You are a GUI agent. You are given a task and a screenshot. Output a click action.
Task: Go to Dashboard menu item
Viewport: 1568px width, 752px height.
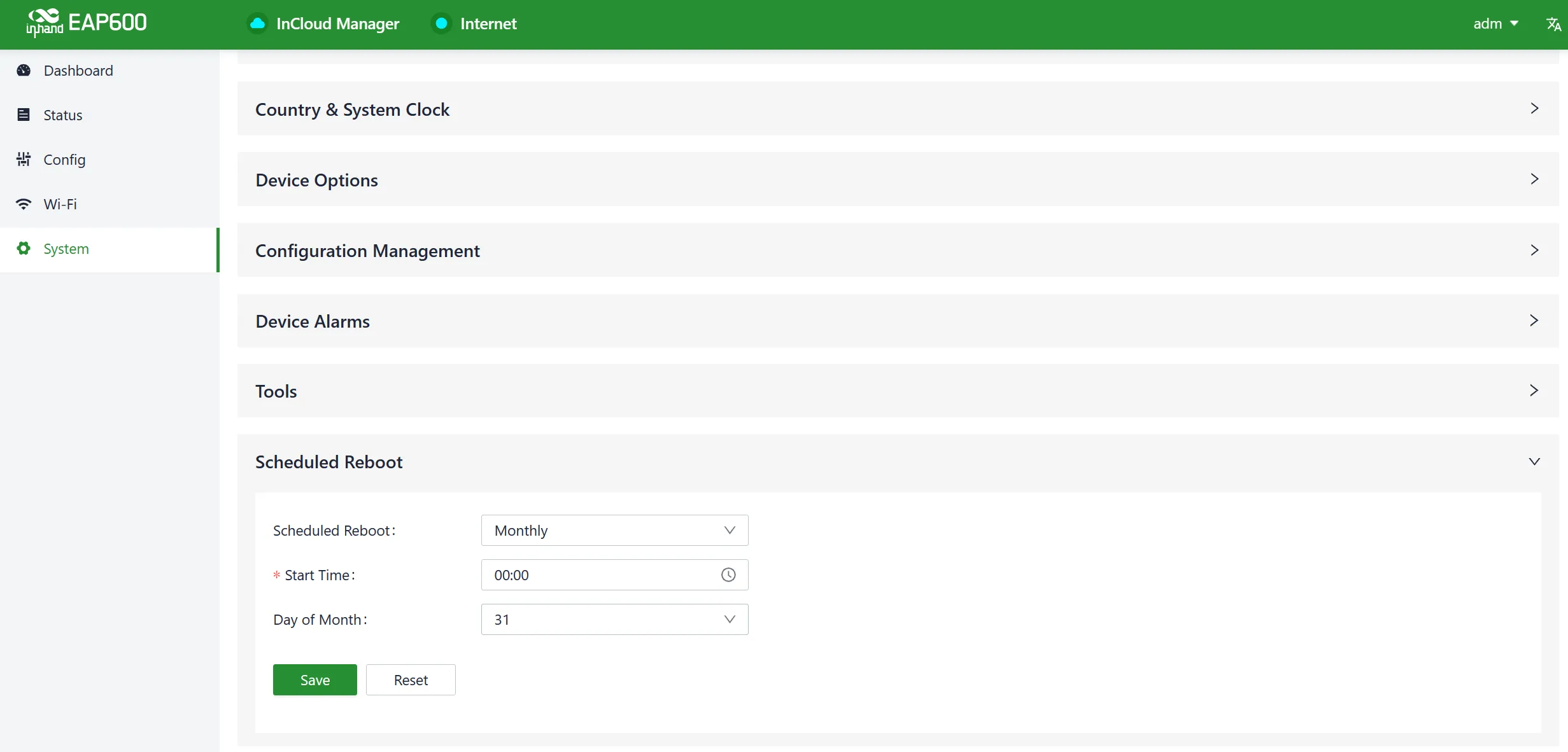coord(109,70)
